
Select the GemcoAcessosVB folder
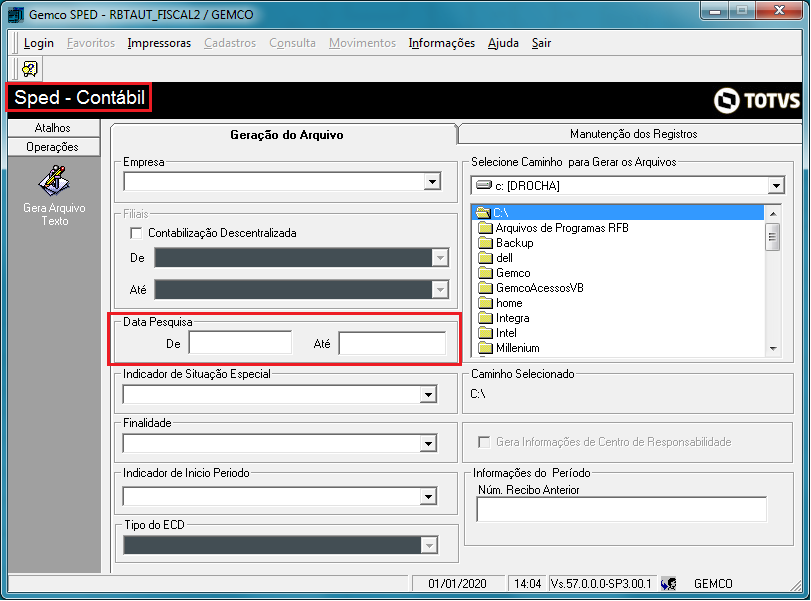[x=539, y=288]
